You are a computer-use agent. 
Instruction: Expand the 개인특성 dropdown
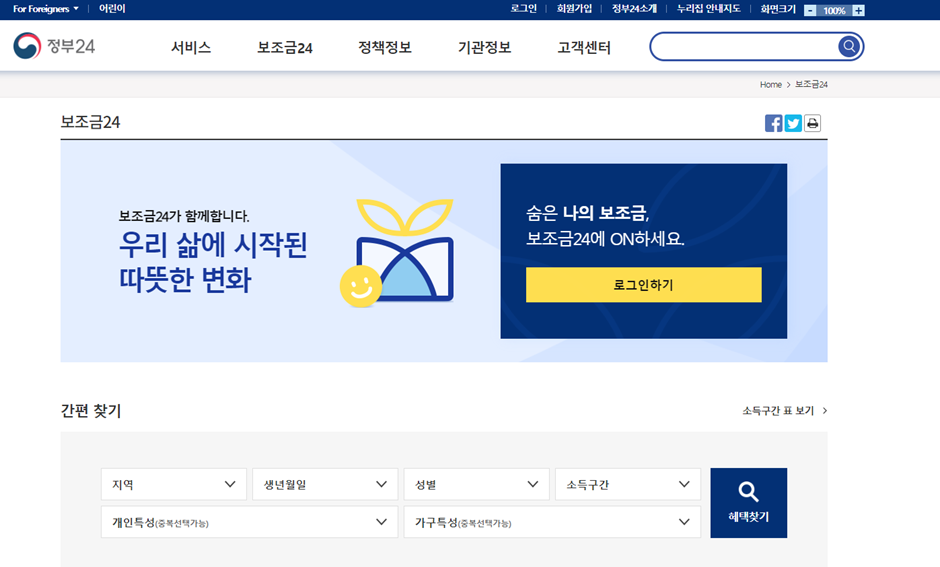(x=249, y=522)
